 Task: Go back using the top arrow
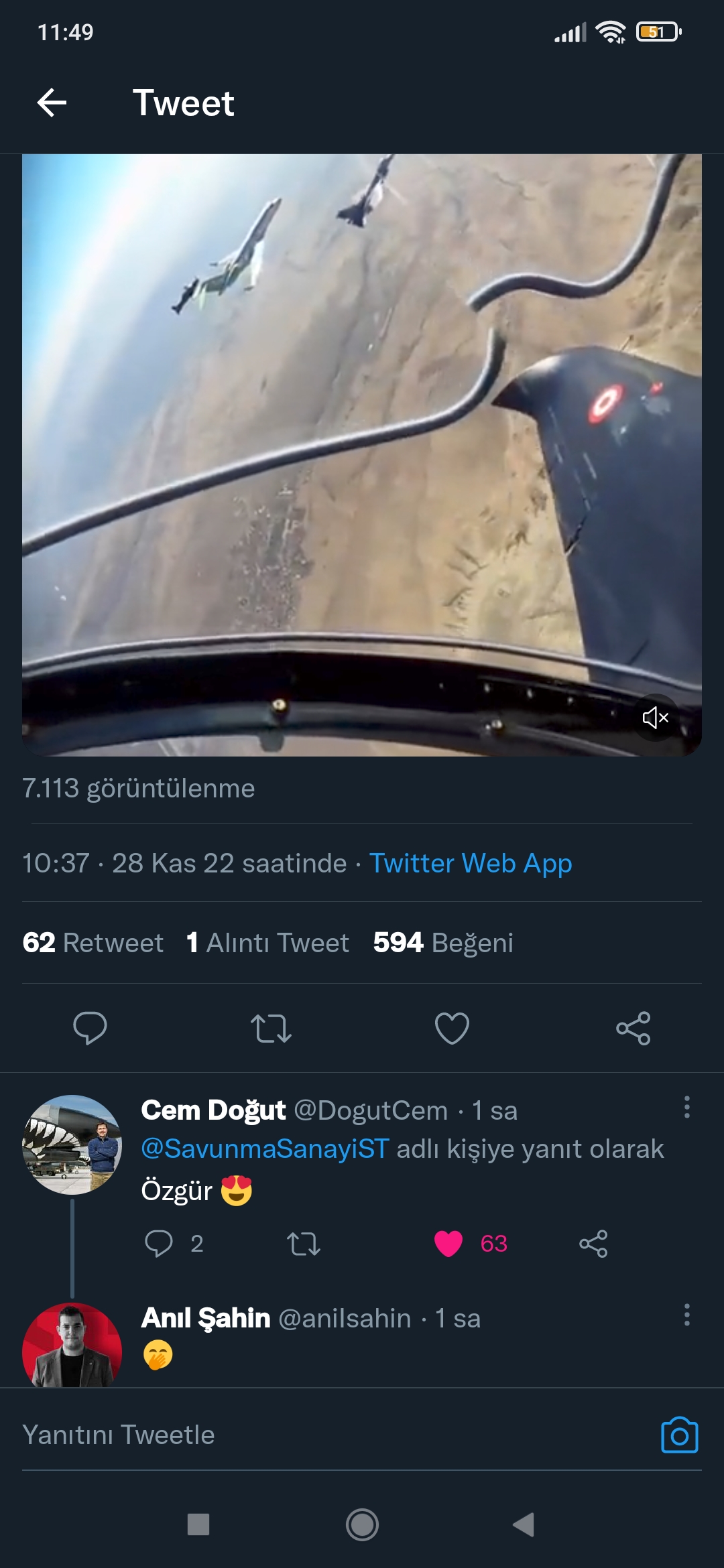pyautogui.click(x=52, y=103)
